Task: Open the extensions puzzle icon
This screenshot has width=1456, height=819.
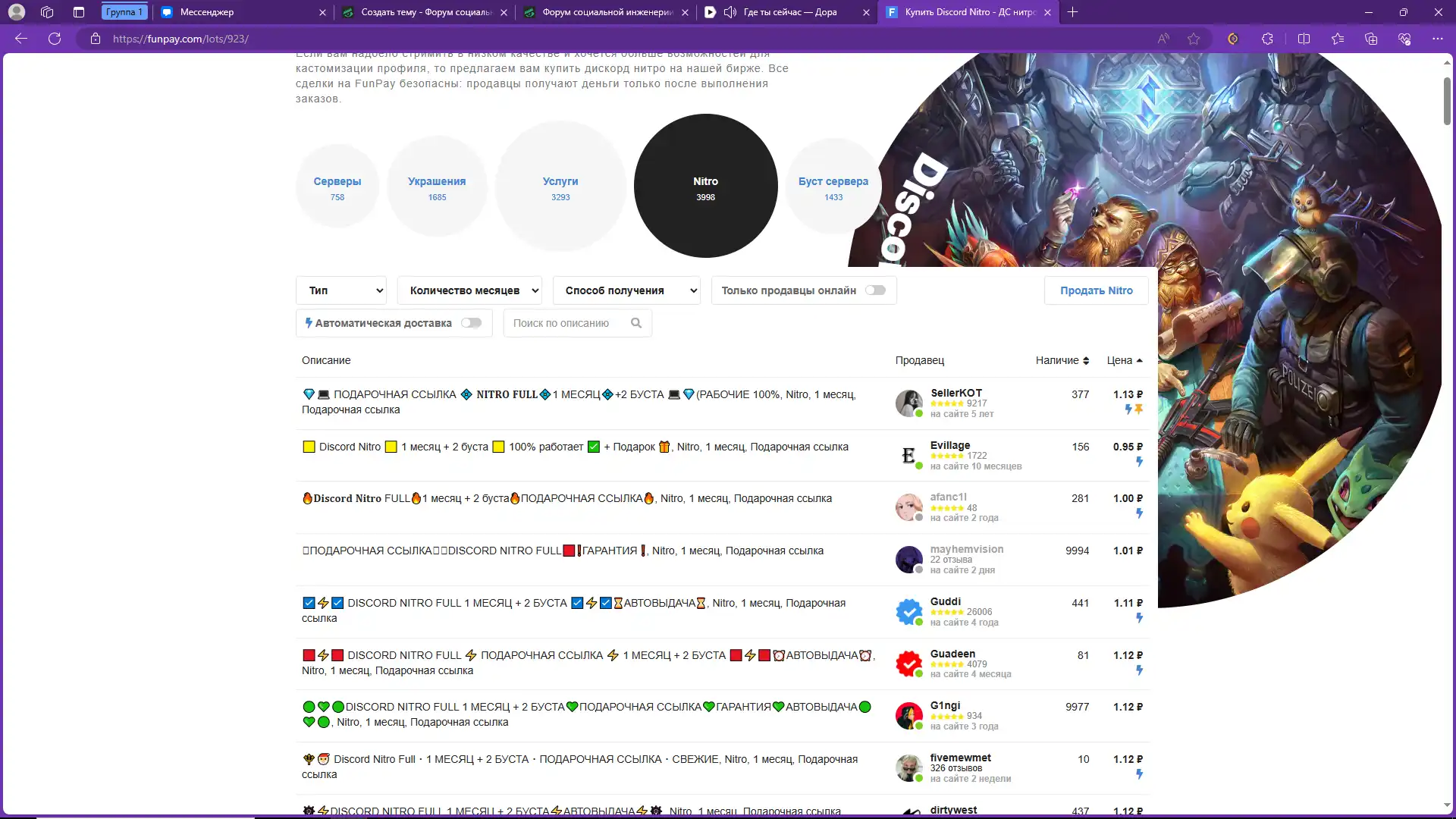Action: [1267, 39]
